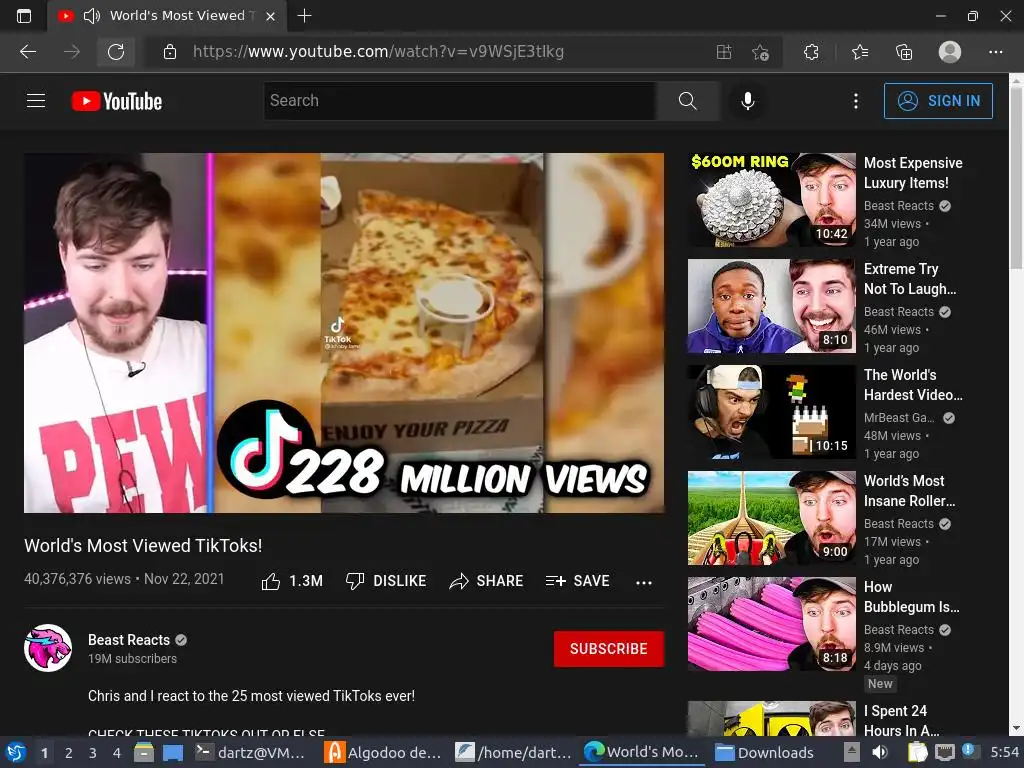Open taskbar file manager icon
1024x768 pixels.
click(144, 752)
